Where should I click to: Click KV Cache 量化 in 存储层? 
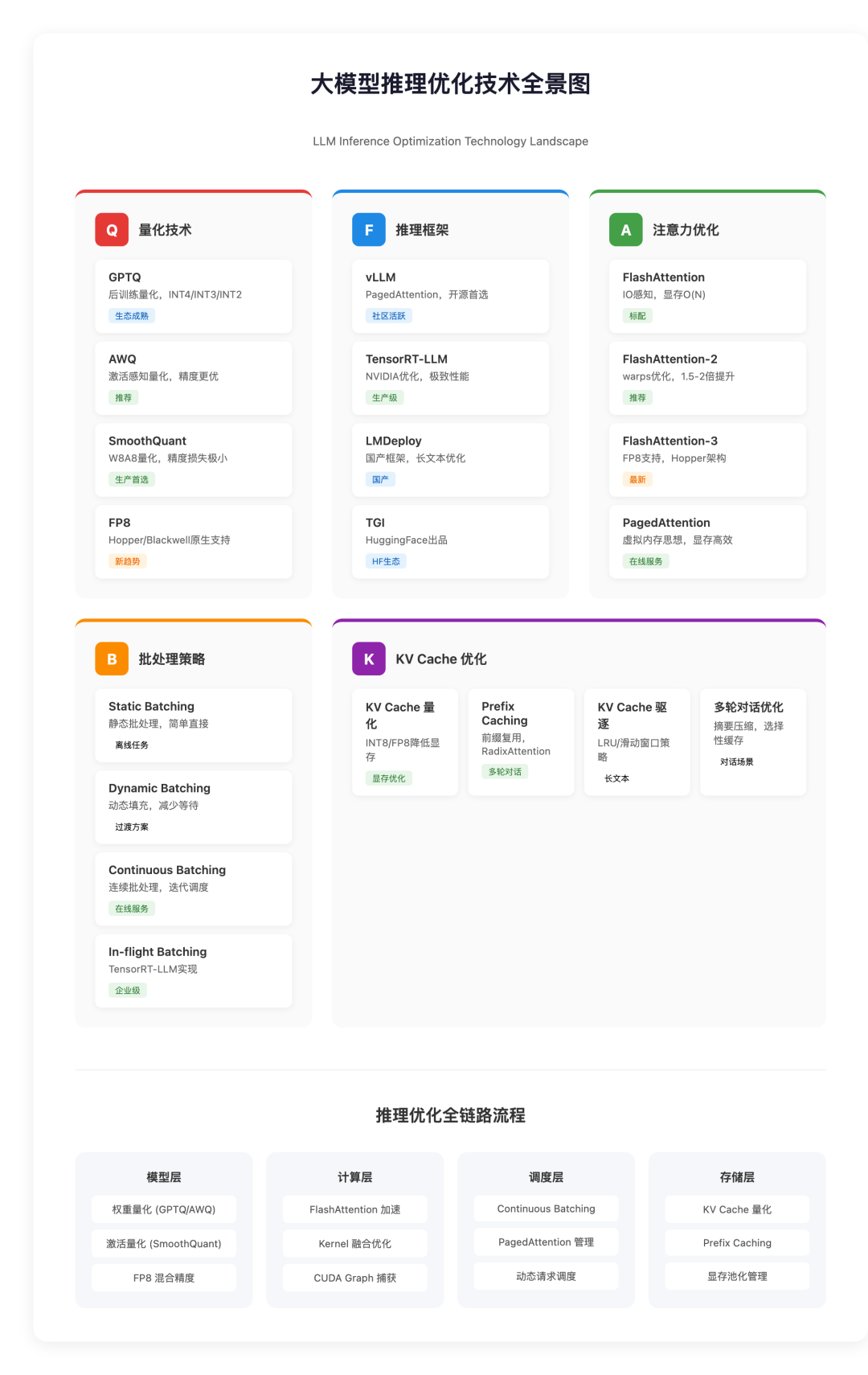[x=737, y=1209]
